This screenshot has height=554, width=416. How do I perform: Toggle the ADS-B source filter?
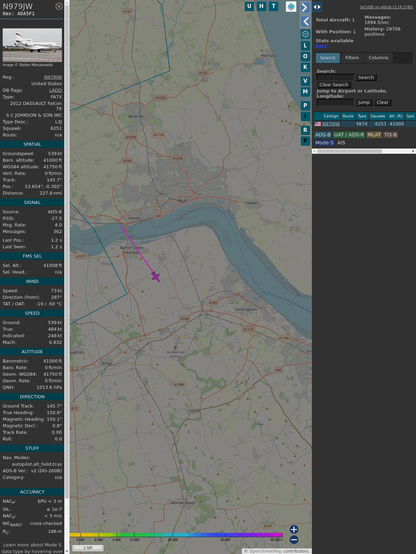pos(323,135)
